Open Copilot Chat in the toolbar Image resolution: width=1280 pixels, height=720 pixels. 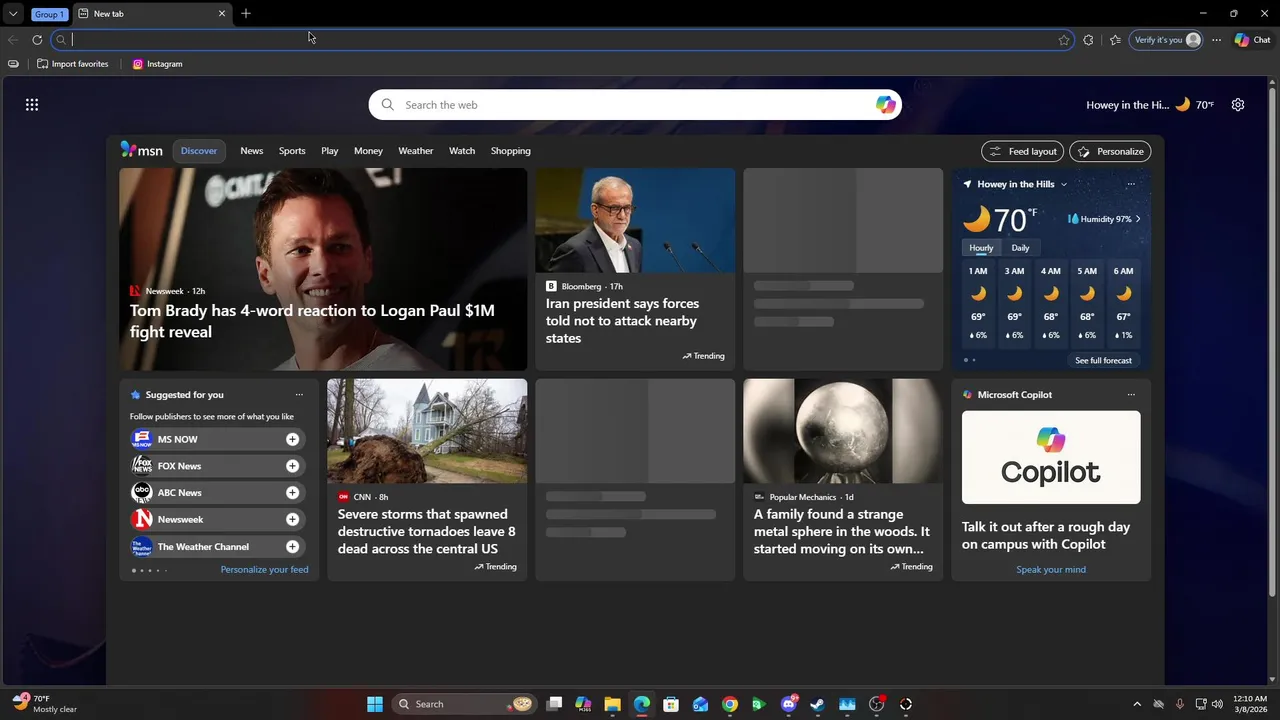tap(1252, 40)
